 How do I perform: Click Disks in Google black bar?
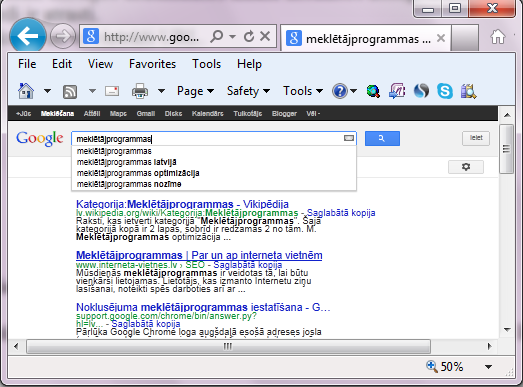[173, 113]
